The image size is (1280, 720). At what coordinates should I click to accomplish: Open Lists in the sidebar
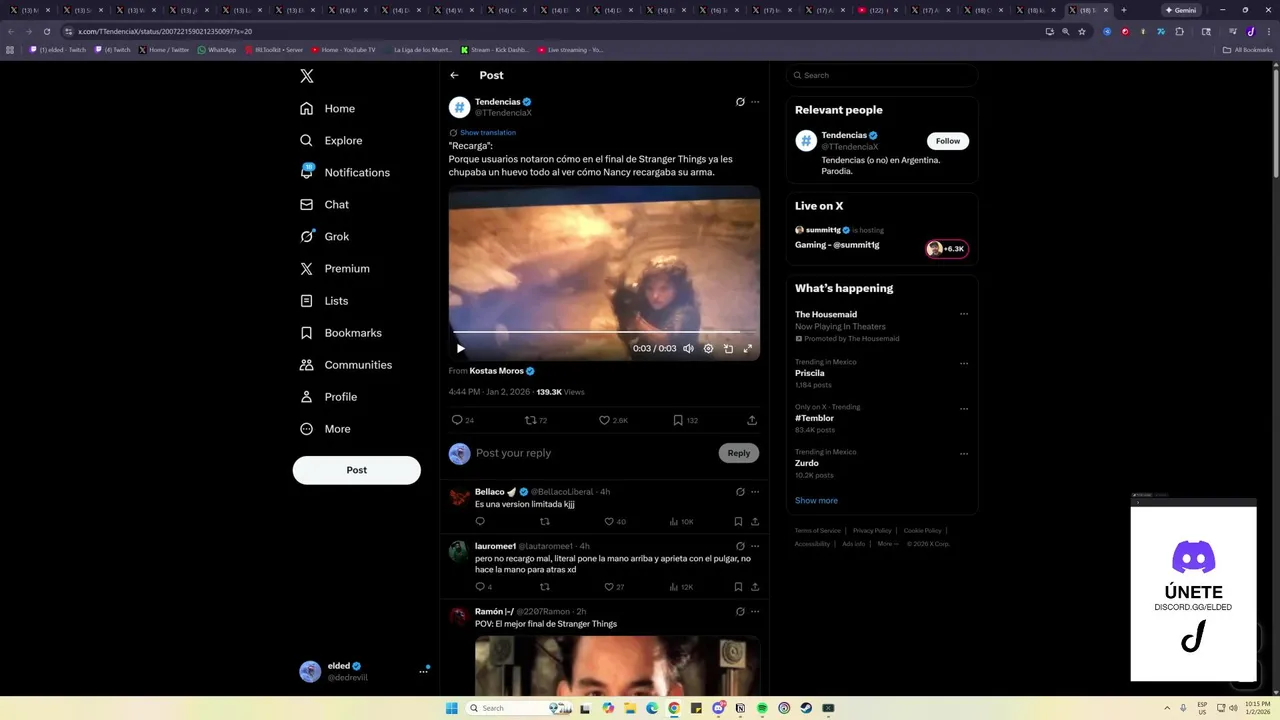(x=324, y=300)
